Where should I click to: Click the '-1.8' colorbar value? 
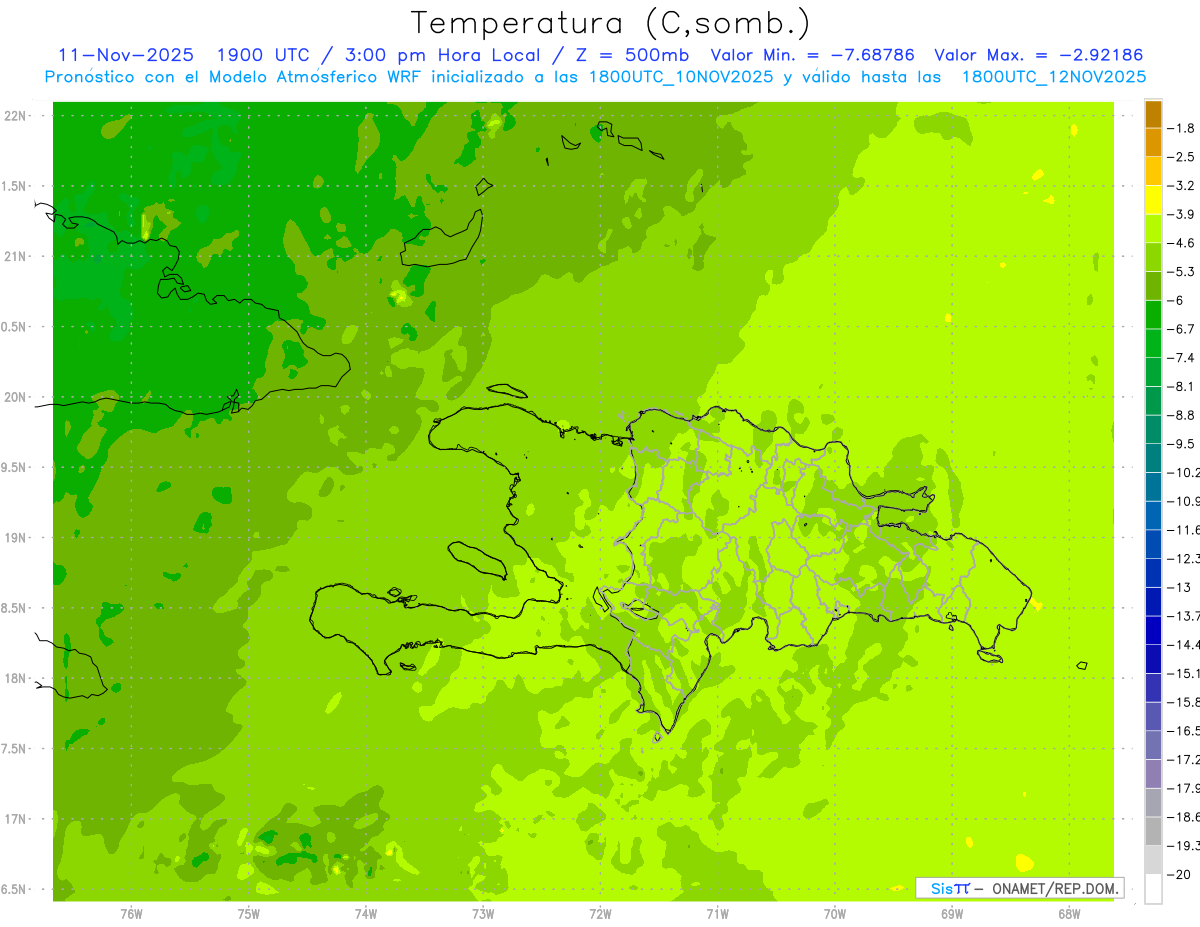1181,128
